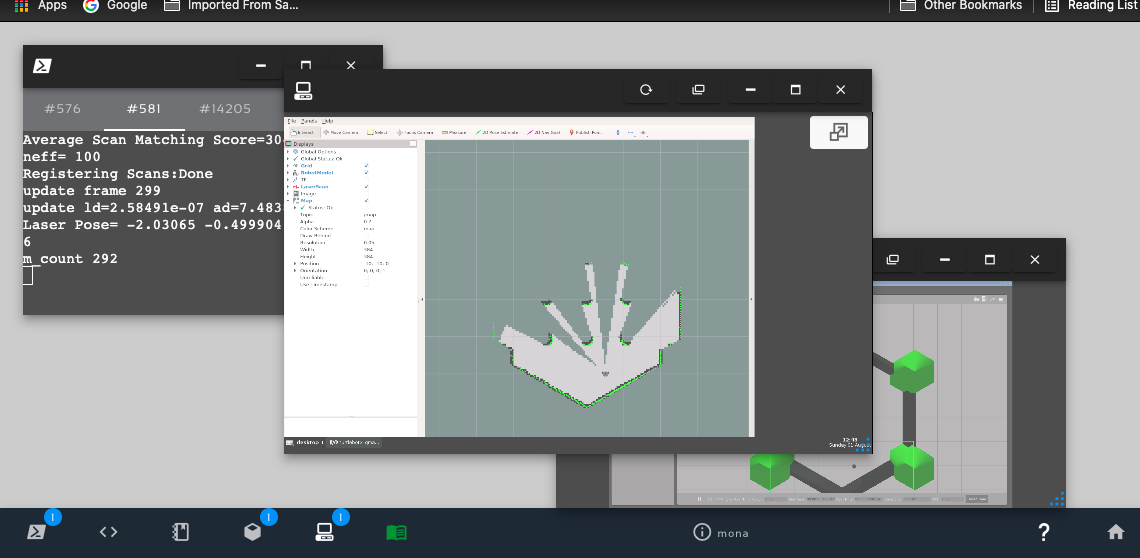The height and width of the screenshot is (558, 1140).
Task: Open the Apps bookmarks shortcut
Action: 41,5
